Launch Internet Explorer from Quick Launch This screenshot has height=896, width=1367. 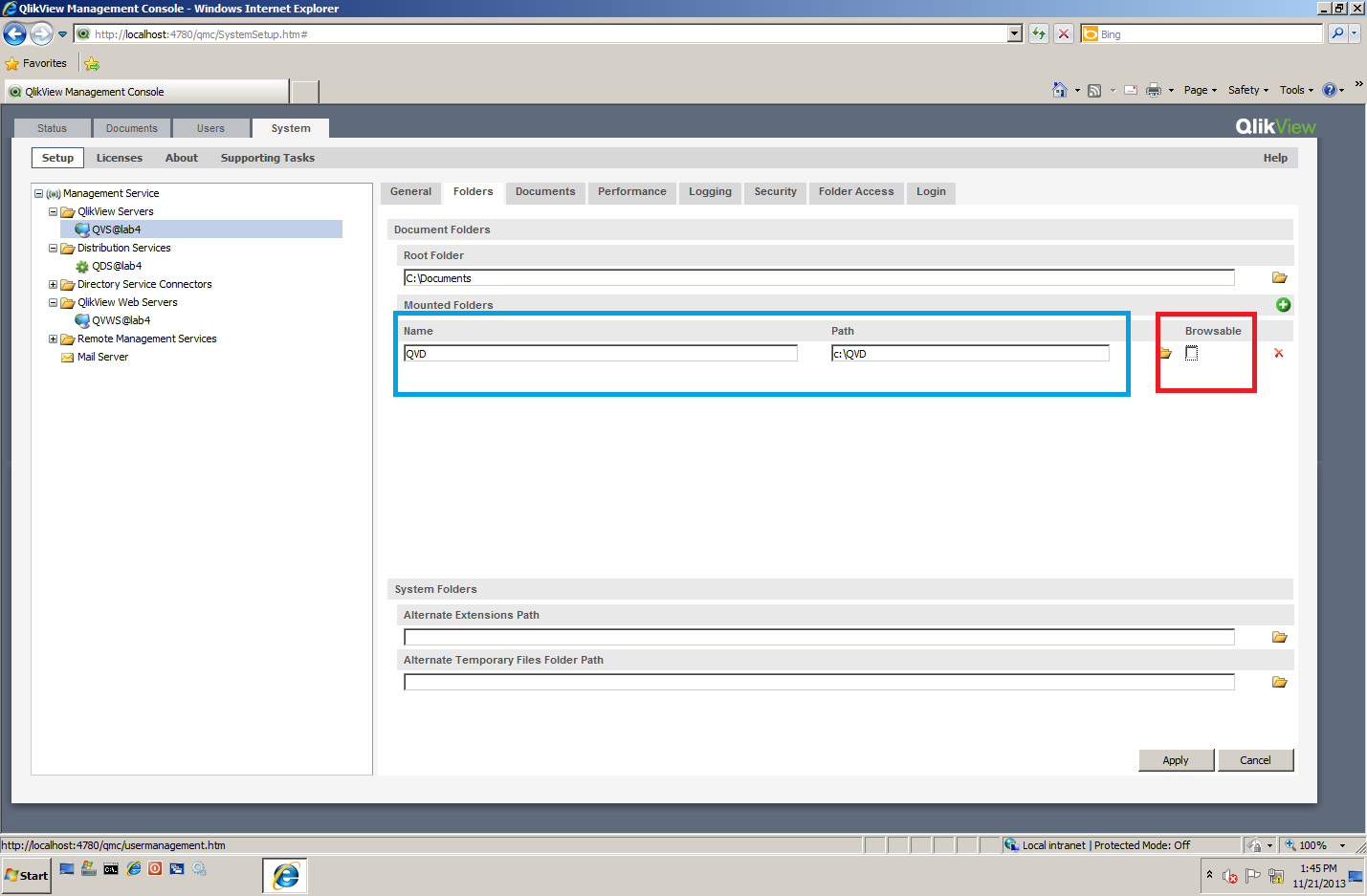pyautogui.click(x=134, y=869)
